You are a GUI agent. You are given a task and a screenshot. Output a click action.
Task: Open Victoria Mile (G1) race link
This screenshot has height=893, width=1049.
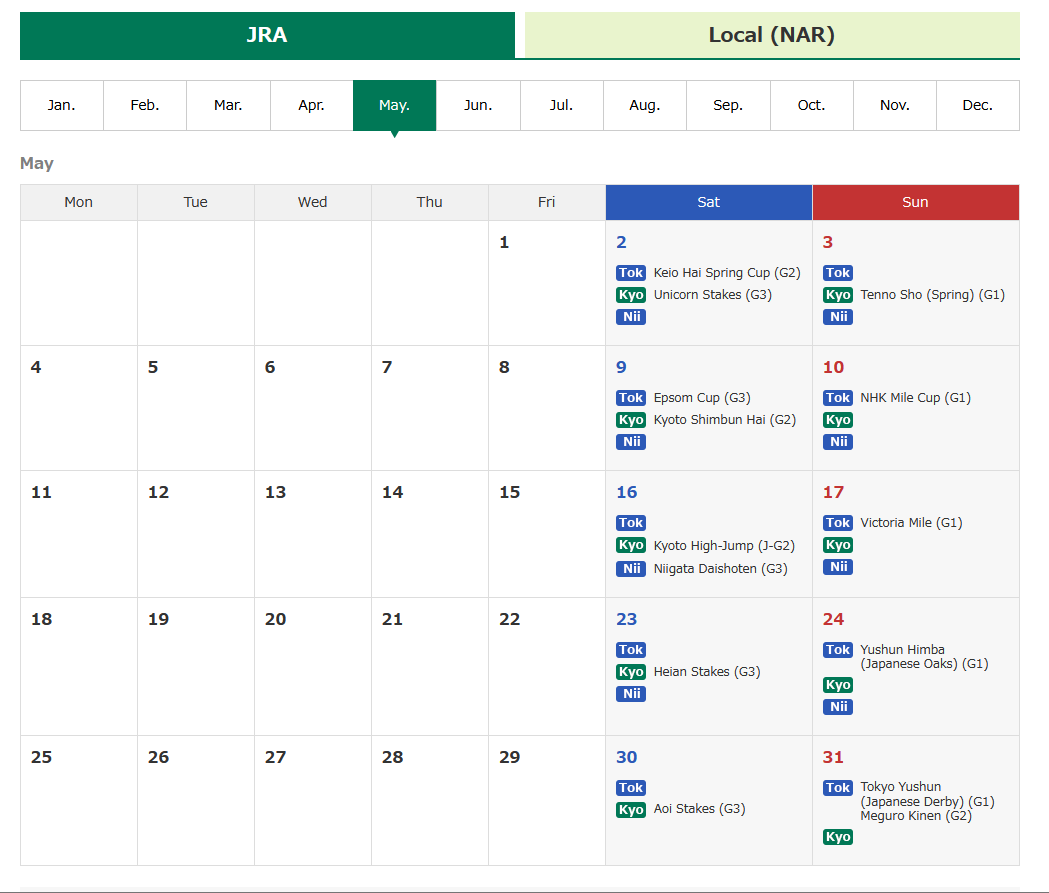pyautogui.click(x=911, y=523)
